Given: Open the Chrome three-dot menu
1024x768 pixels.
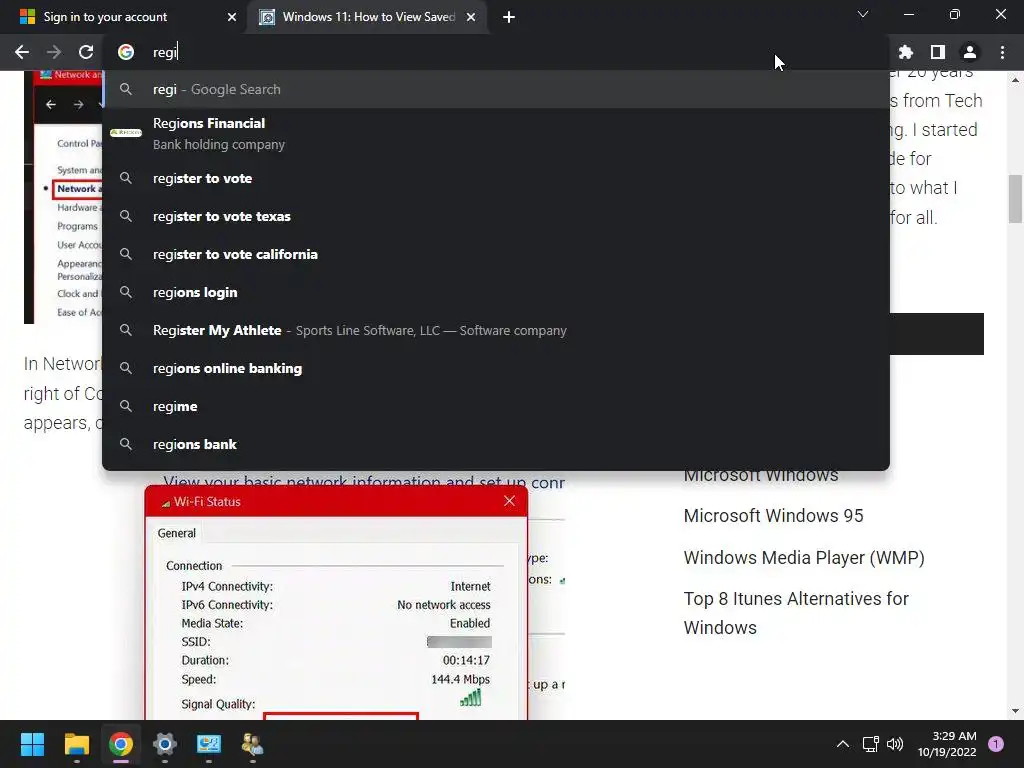Looking at the screenshot, I should [x=1002, y=52].
